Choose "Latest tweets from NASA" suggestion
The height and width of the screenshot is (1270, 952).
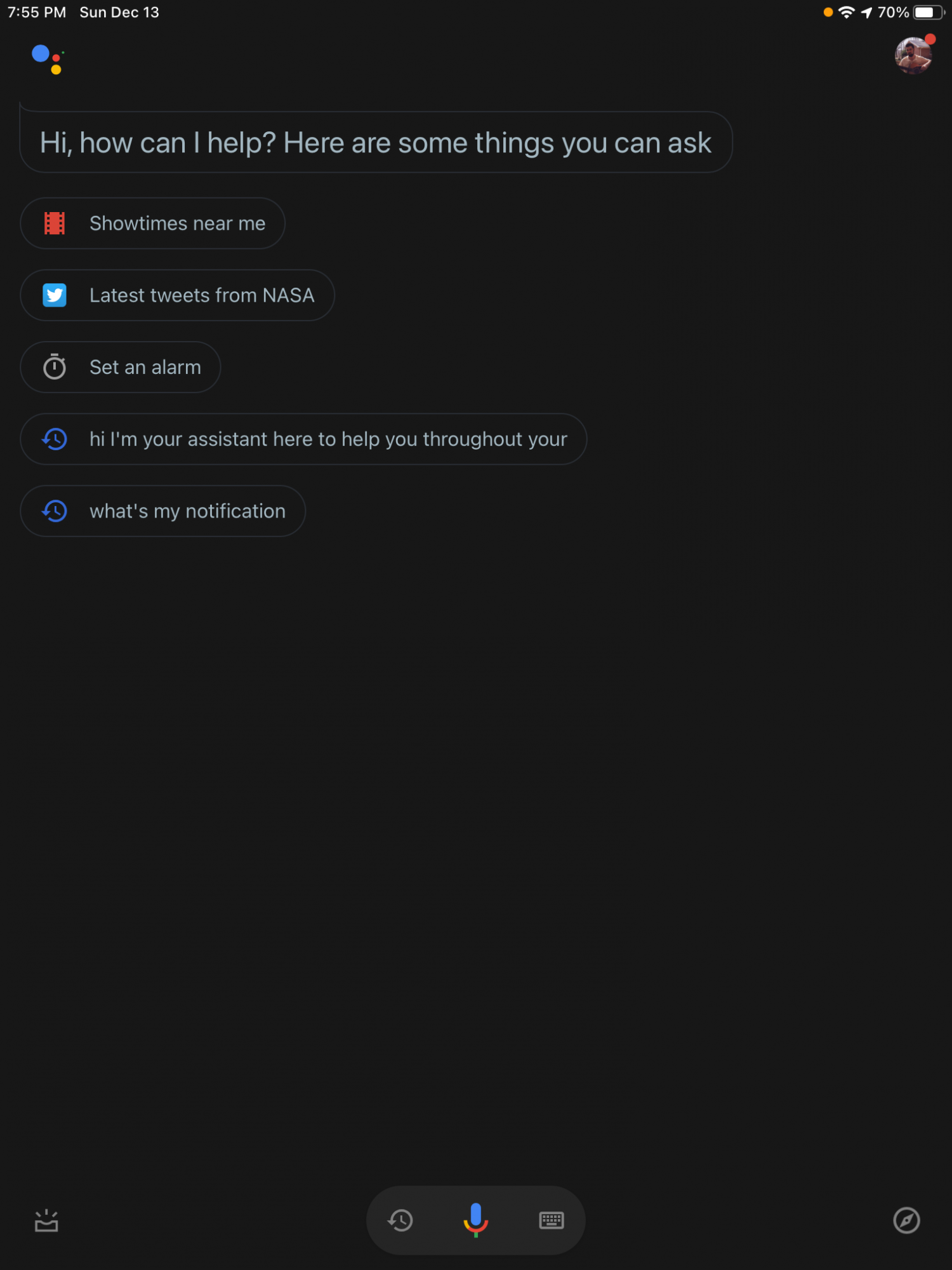[x=202, y=295]
